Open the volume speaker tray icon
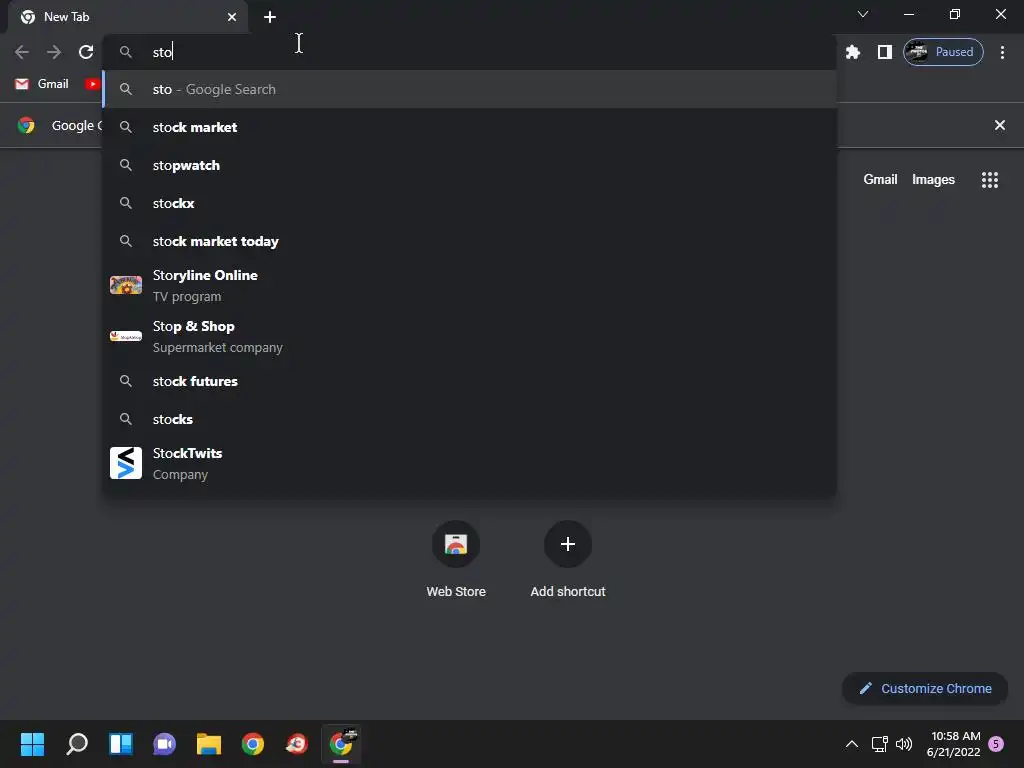This screenshot has width=1024, height=768. [x=904, y=744]
